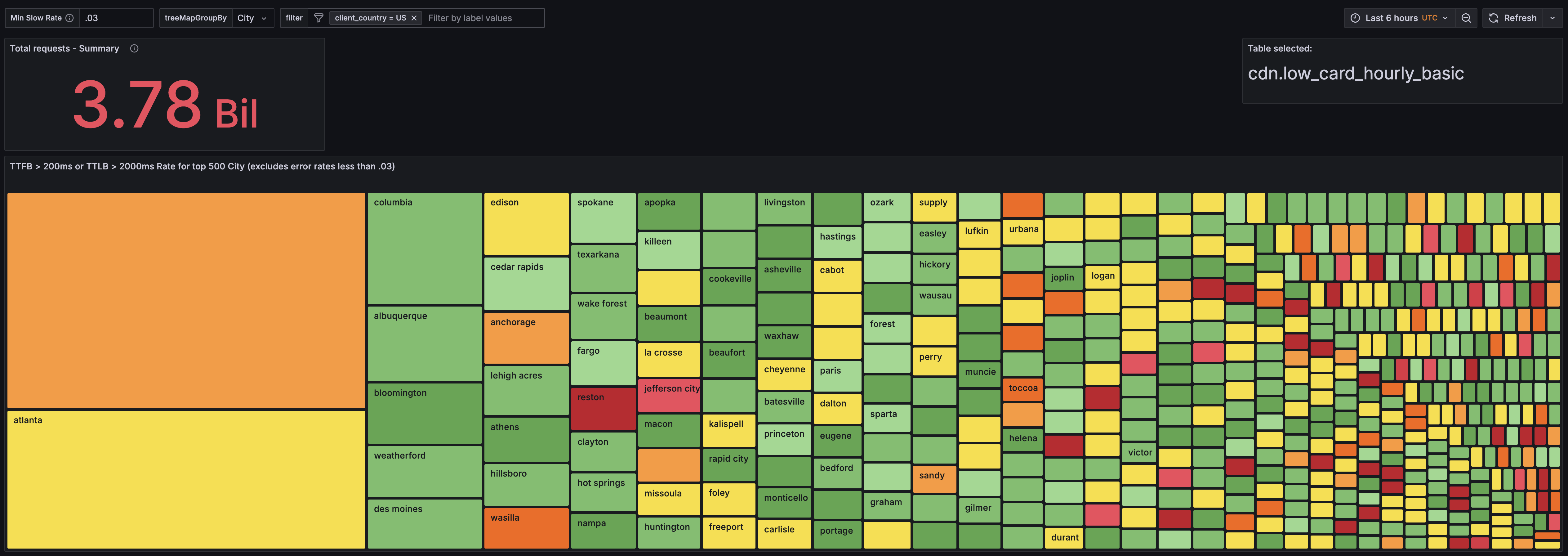Viewport: 1568px width, 556px height.
Task: Open the treeMapGroupBy City dropdown
Action: (x=253, y=18)
